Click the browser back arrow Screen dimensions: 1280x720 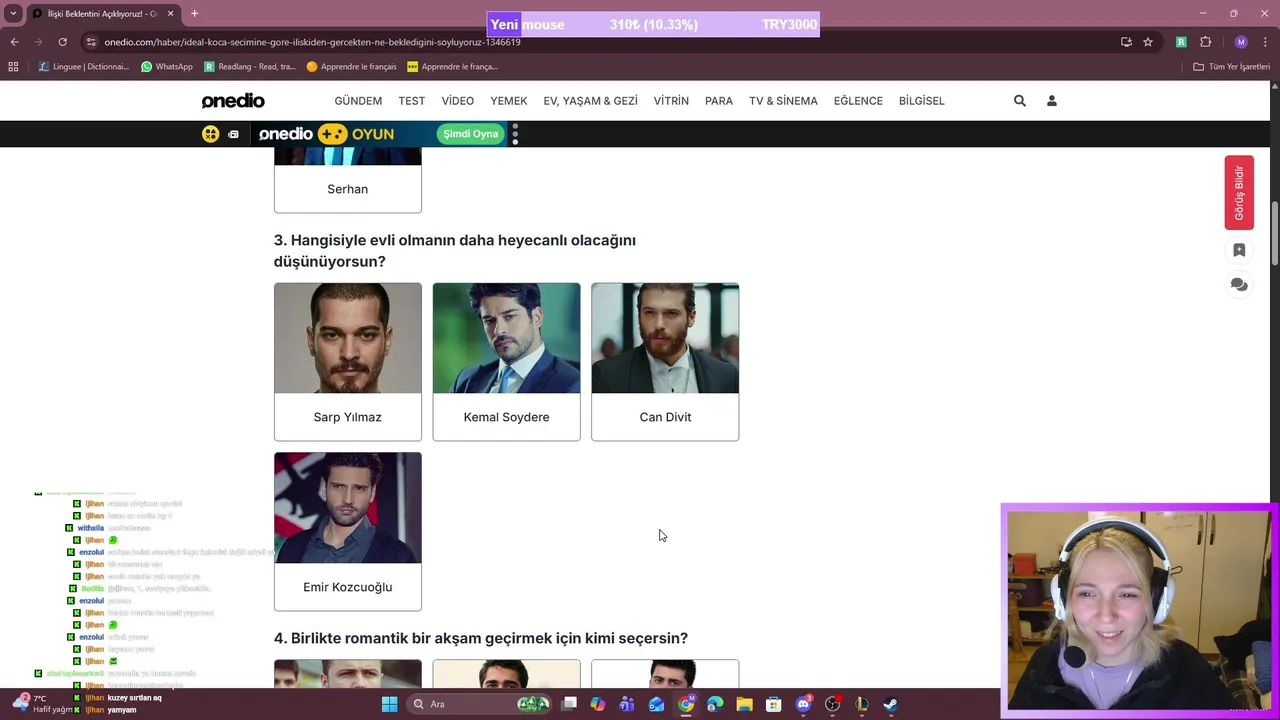(14, 42)
